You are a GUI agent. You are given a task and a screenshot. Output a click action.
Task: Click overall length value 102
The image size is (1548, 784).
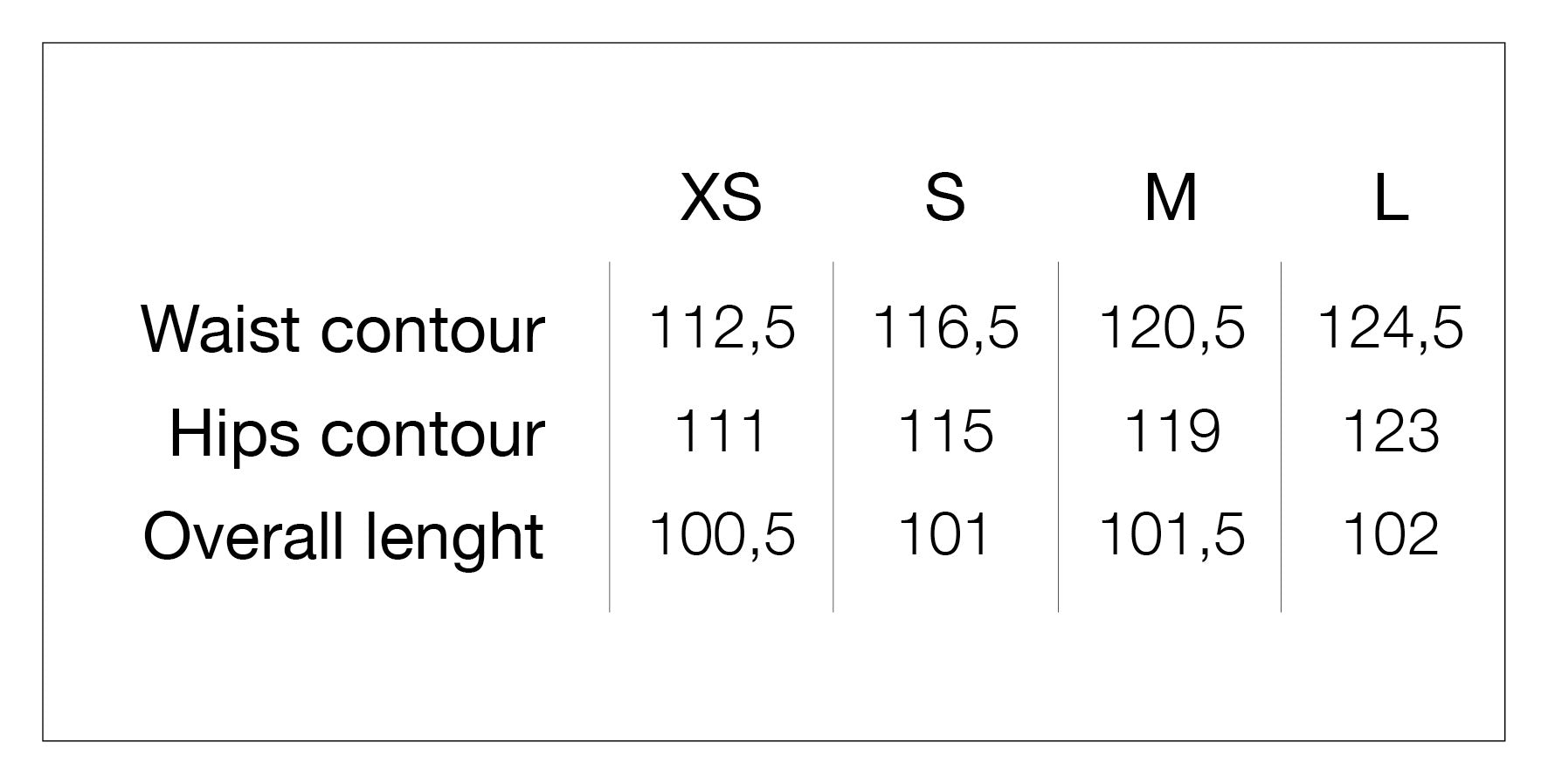[1391, 534]
